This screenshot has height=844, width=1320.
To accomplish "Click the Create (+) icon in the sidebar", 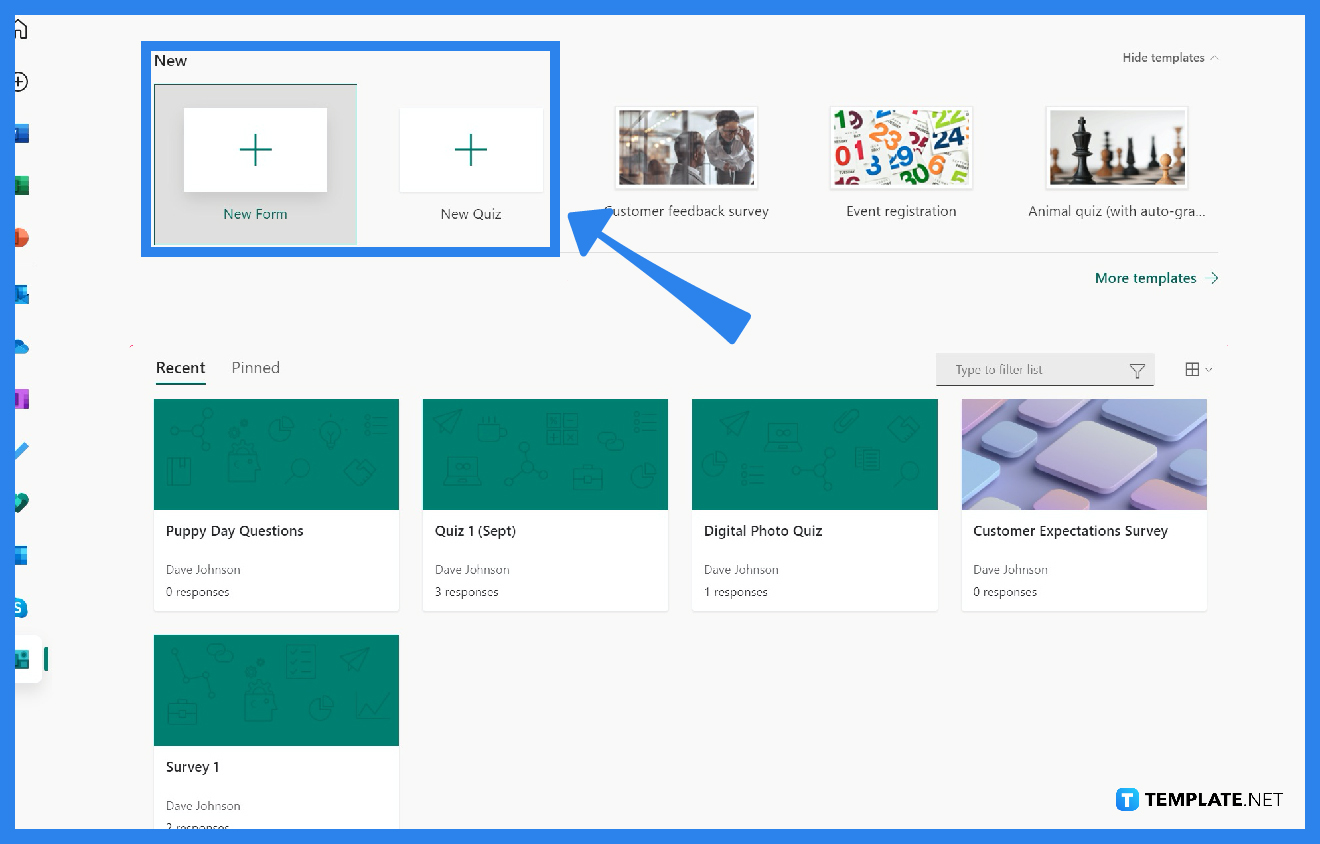I will (x=18, y=82).
